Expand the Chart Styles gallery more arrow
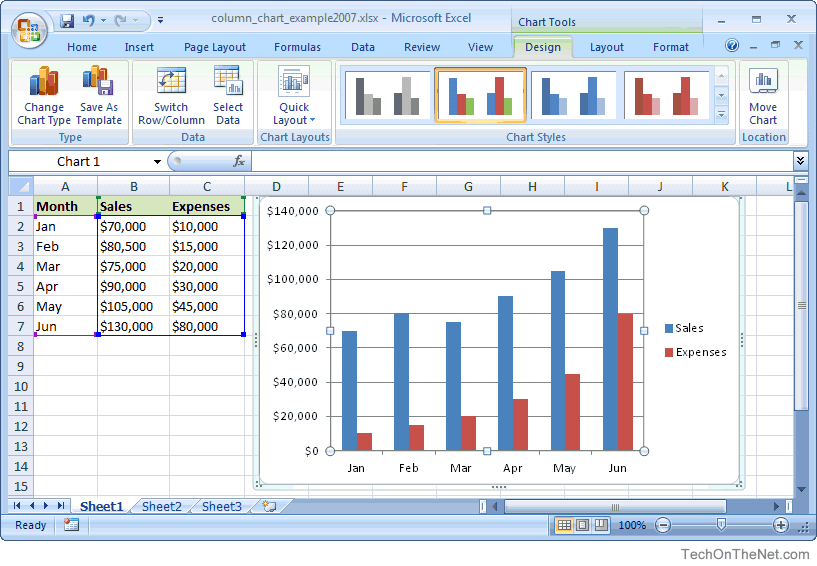The height and width of the screenshot is (566, 817). tap(722, 115)
